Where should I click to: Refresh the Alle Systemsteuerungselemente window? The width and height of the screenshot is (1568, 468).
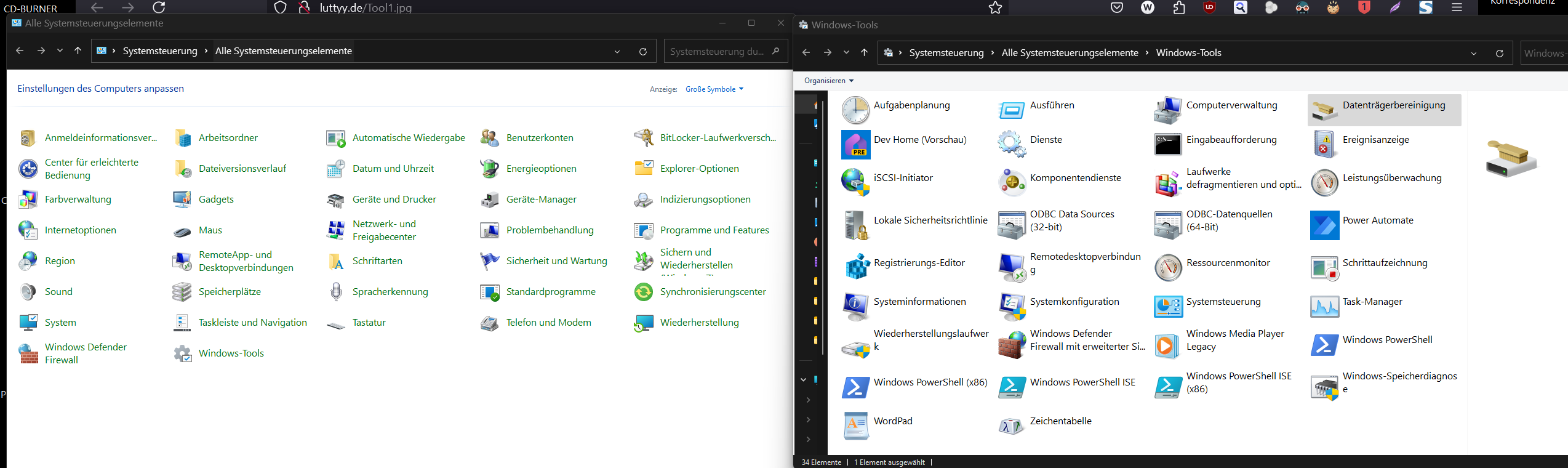[643, 52]
